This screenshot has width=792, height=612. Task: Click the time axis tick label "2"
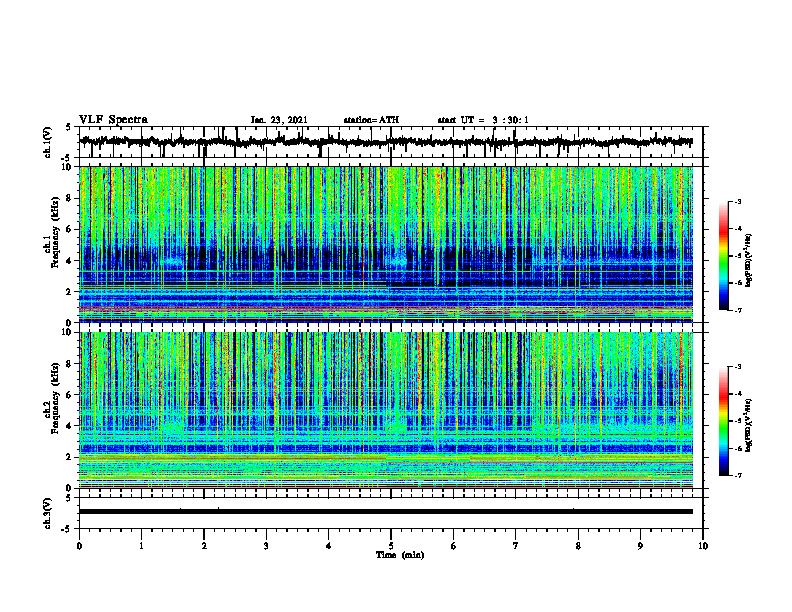coord(204,546)
